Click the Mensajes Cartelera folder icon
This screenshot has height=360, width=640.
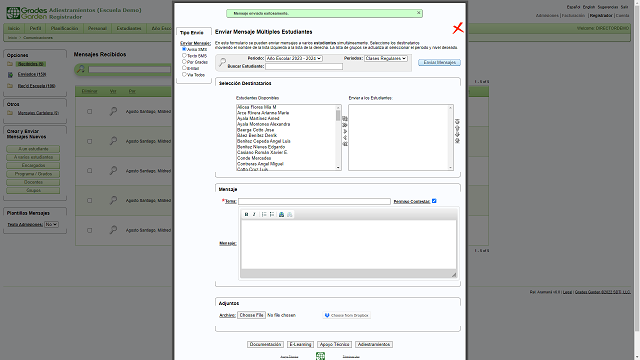(x=10, y=113)
